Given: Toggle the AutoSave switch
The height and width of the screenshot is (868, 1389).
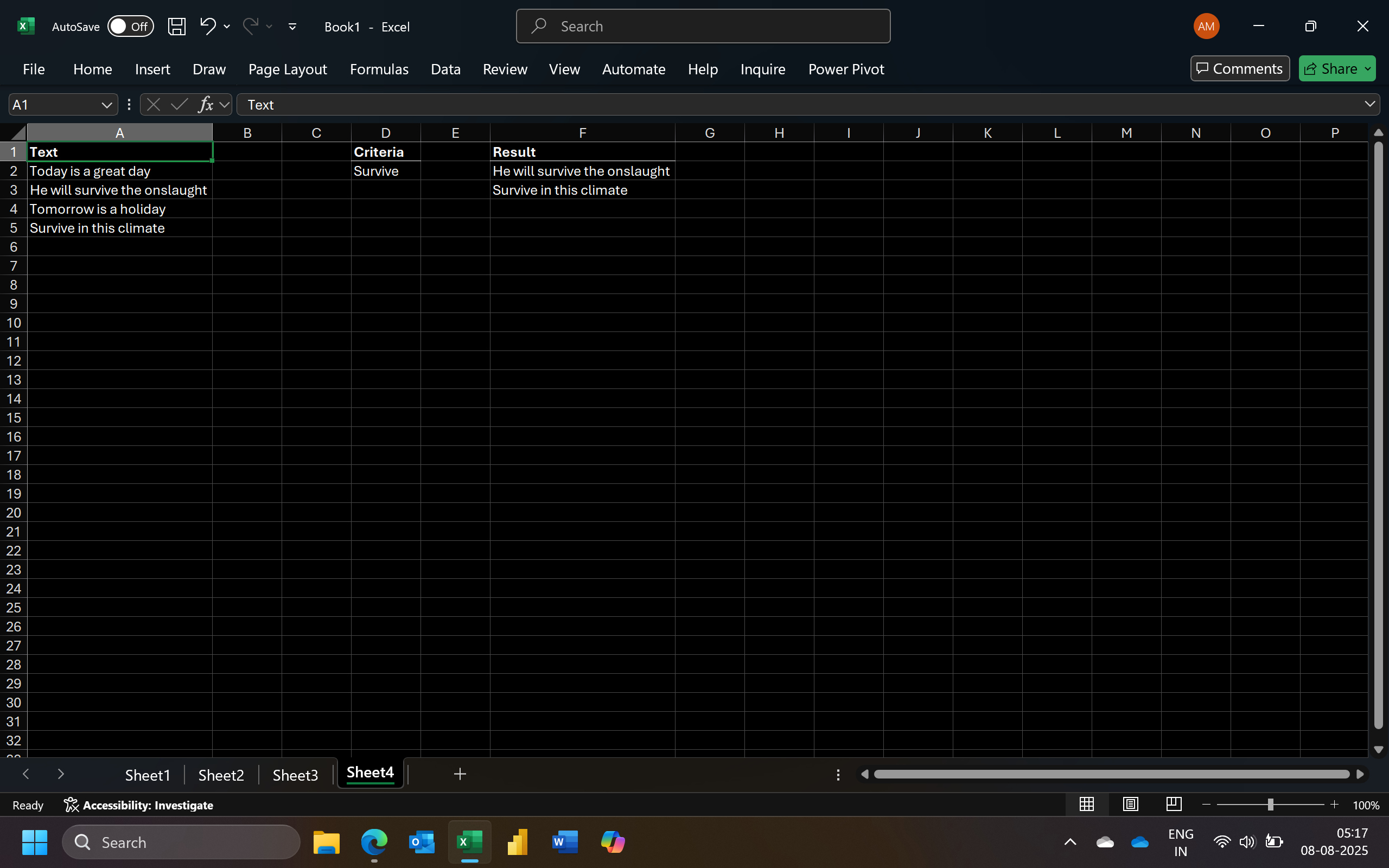Looking at the screenshot, I should pos(130,27).
